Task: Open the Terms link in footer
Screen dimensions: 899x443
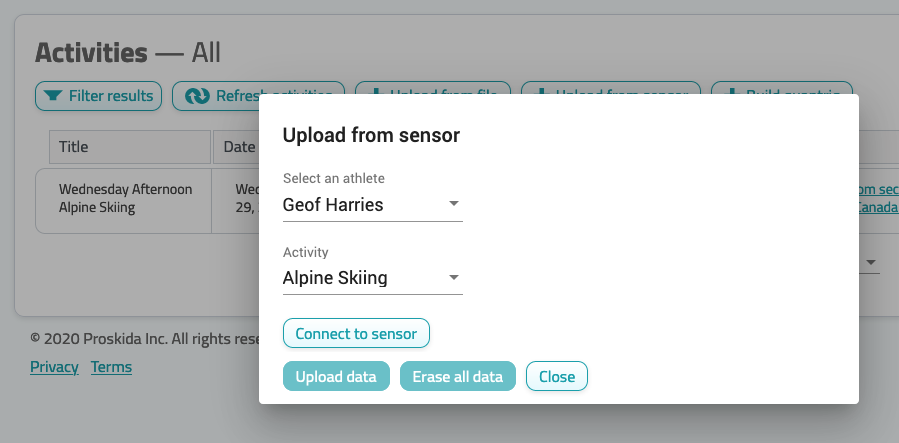Action: tap(111, 367)
